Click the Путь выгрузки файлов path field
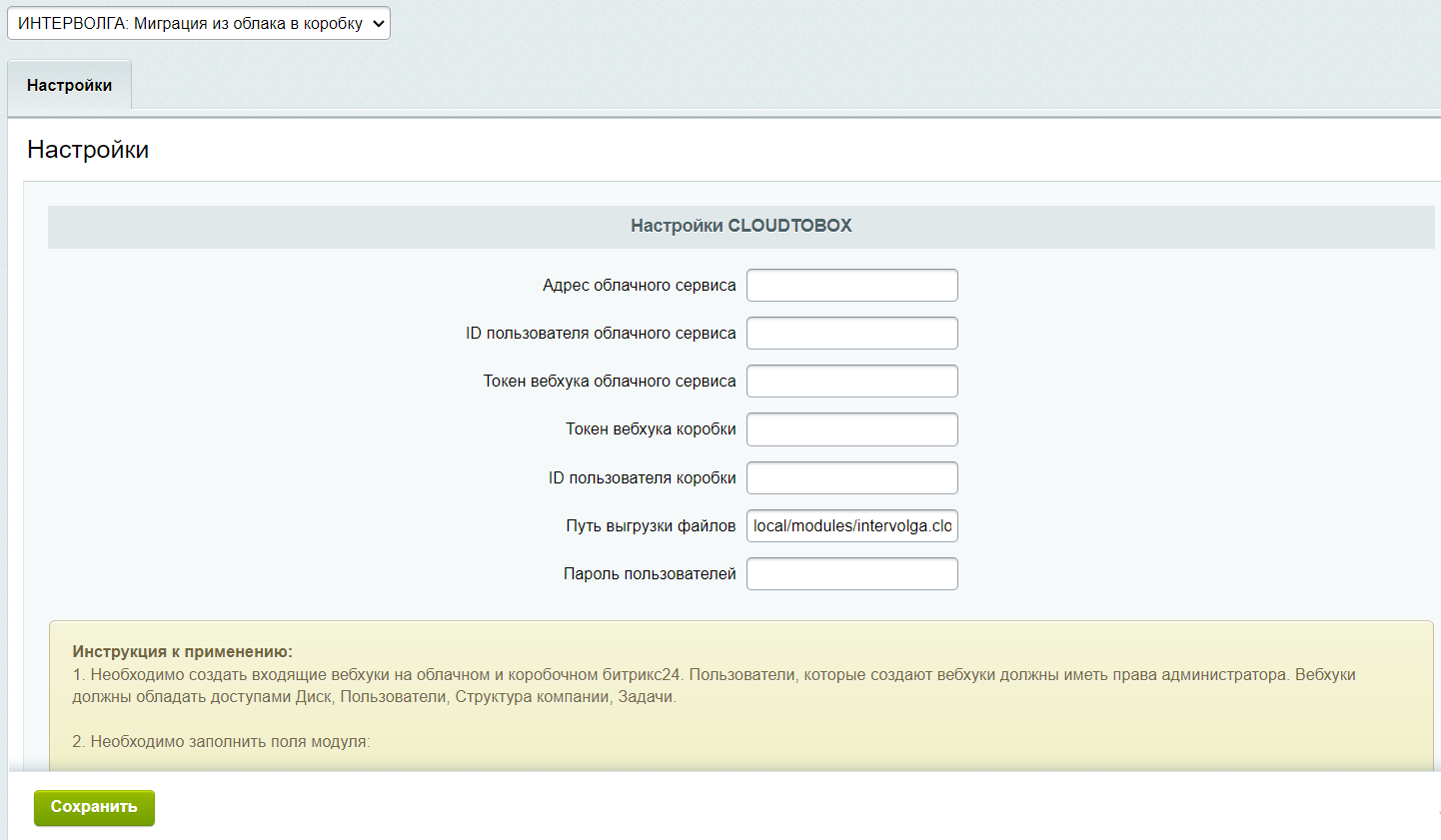 click(851, 526)
